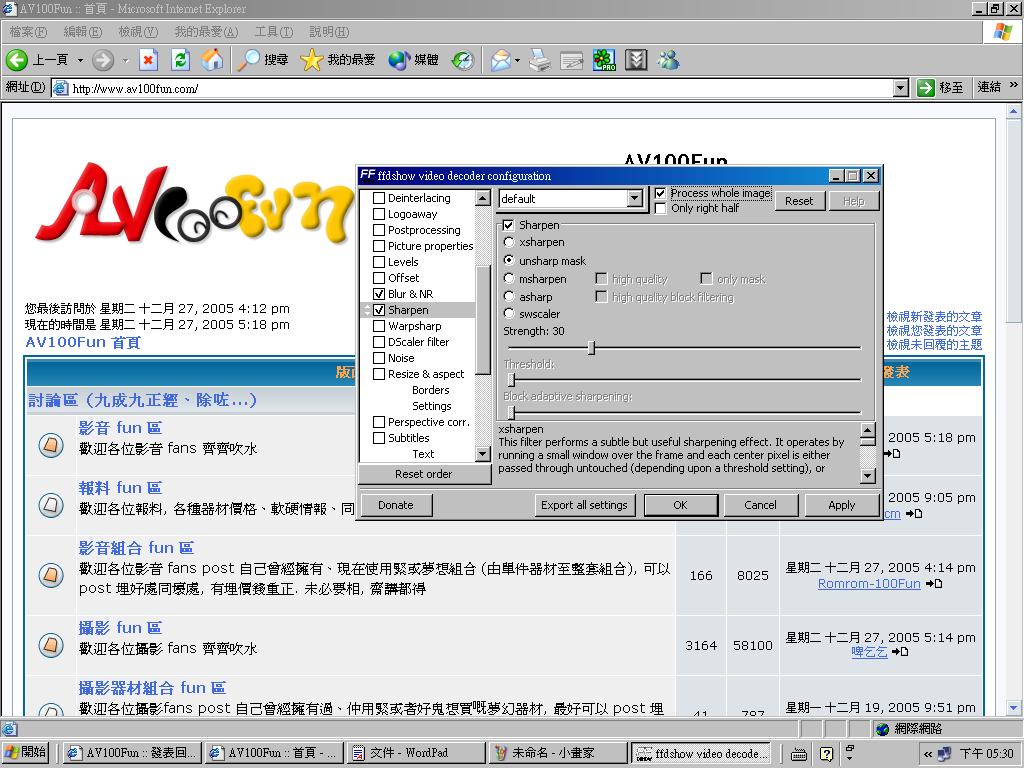Click the Export all settings button
1024x768 pixels.
(584, 505)
